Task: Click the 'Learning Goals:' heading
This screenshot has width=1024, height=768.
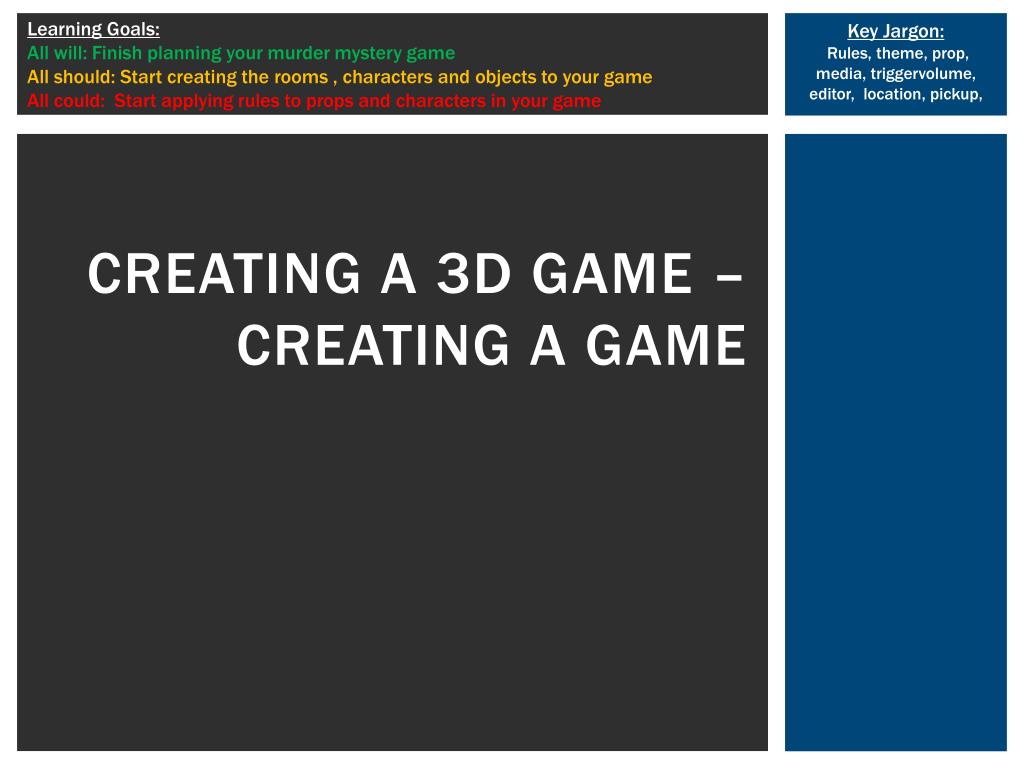Action: pos(93,29)
